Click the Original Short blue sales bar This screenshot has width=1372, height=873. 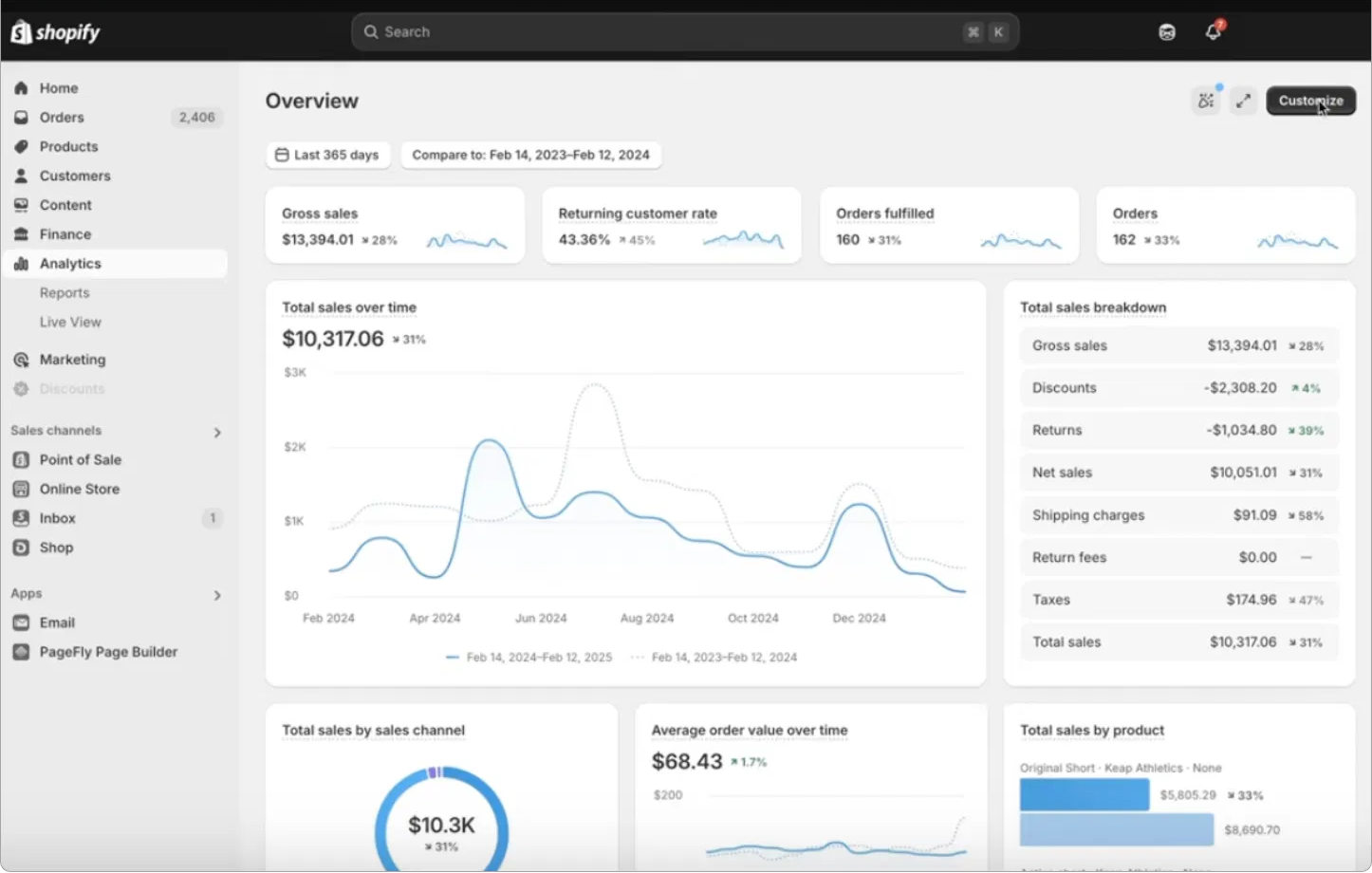tap(1084, 795)
